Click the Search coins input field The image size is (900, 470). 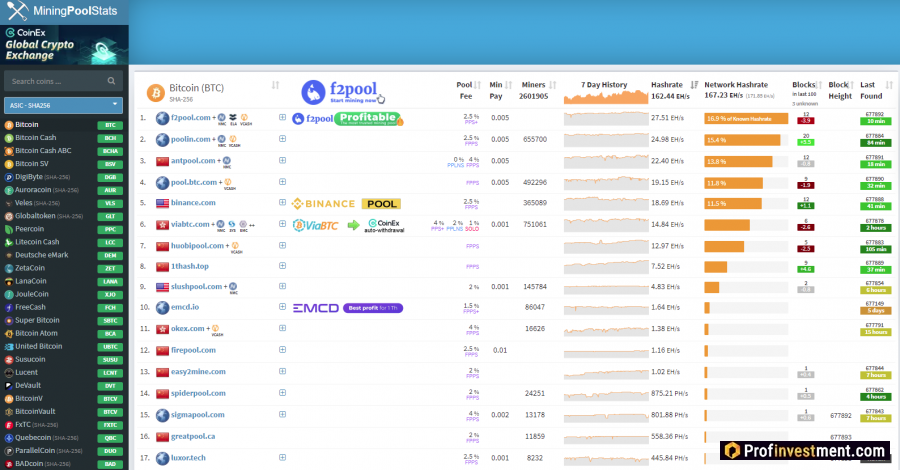63,81
